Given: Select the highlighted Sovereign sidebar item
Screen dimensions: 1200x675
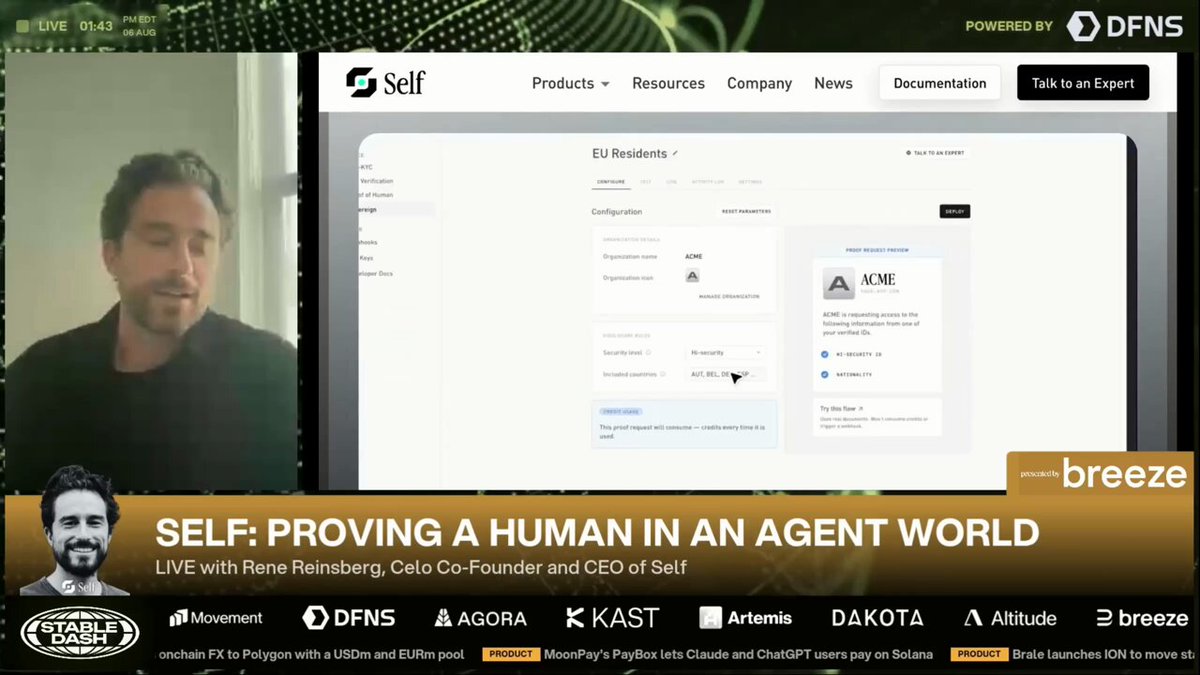Looking at the screenshot, I should tap(397, 209).
